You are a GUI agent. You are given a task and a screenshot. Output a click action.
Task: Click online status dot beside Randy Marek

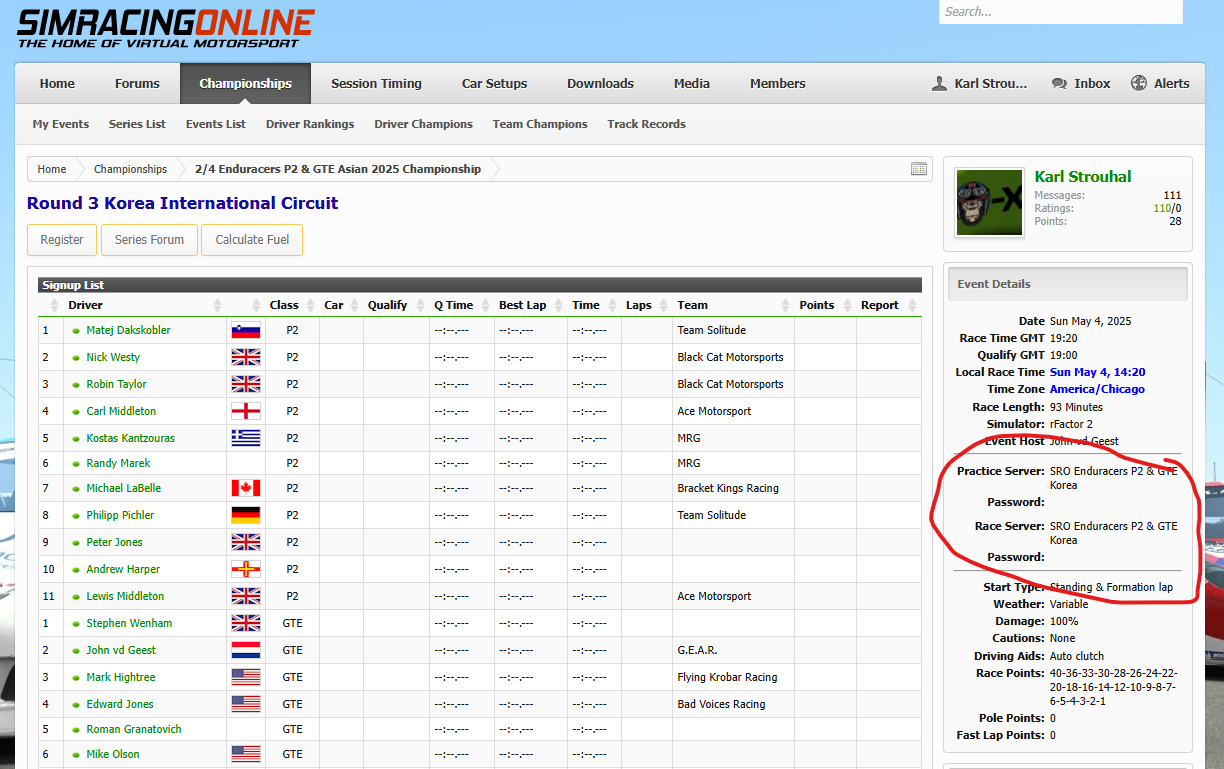click(76, 464)
